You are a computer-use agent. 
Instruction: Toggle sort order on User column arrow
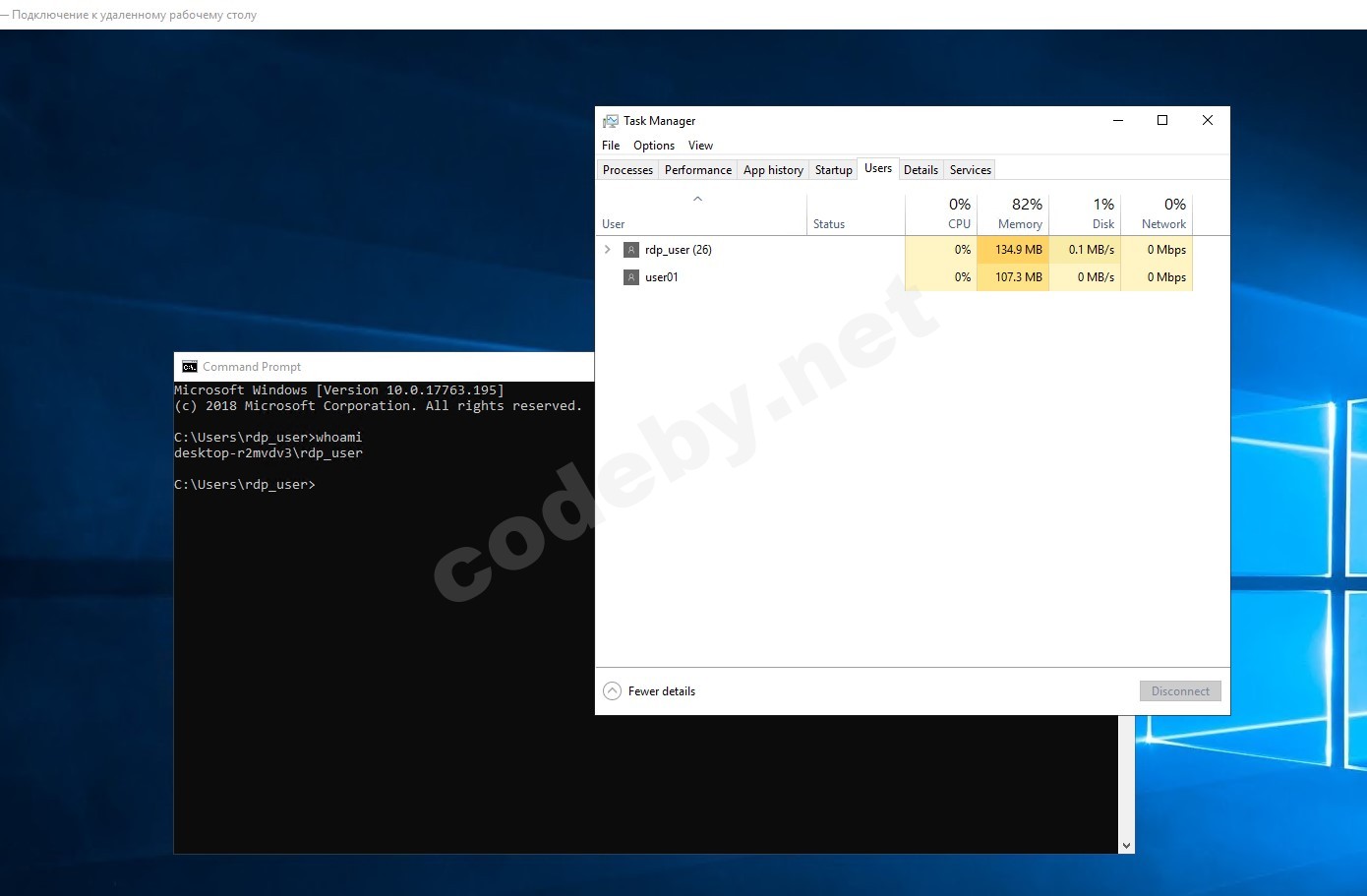pyautogui.click(x=697, y=199)
